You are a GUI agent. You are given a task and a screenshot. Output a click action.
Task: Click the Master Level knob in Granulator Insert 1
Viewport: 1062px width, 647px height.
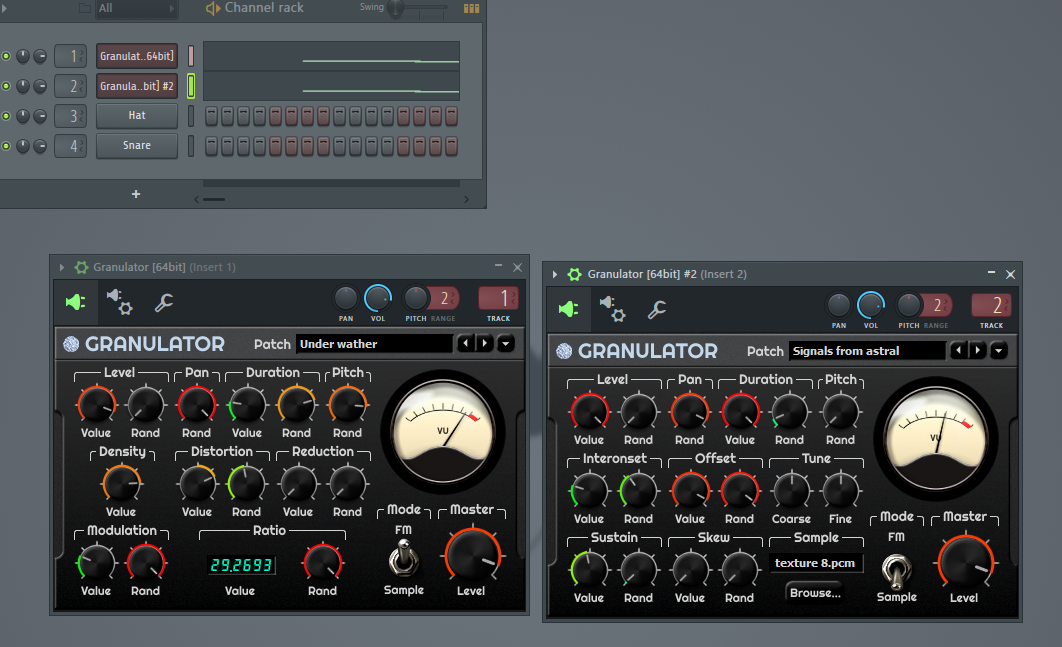[x=472, y=556]
